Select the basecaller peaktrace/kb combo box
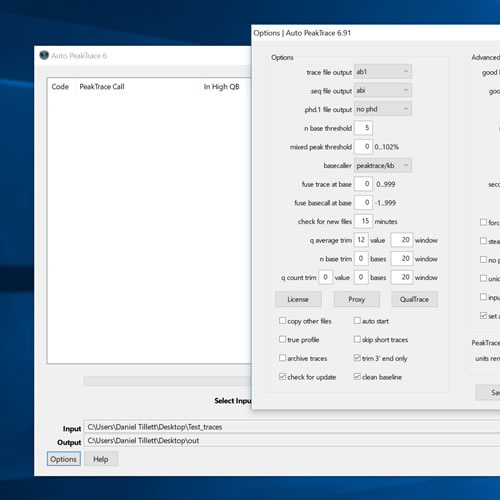 383,165
